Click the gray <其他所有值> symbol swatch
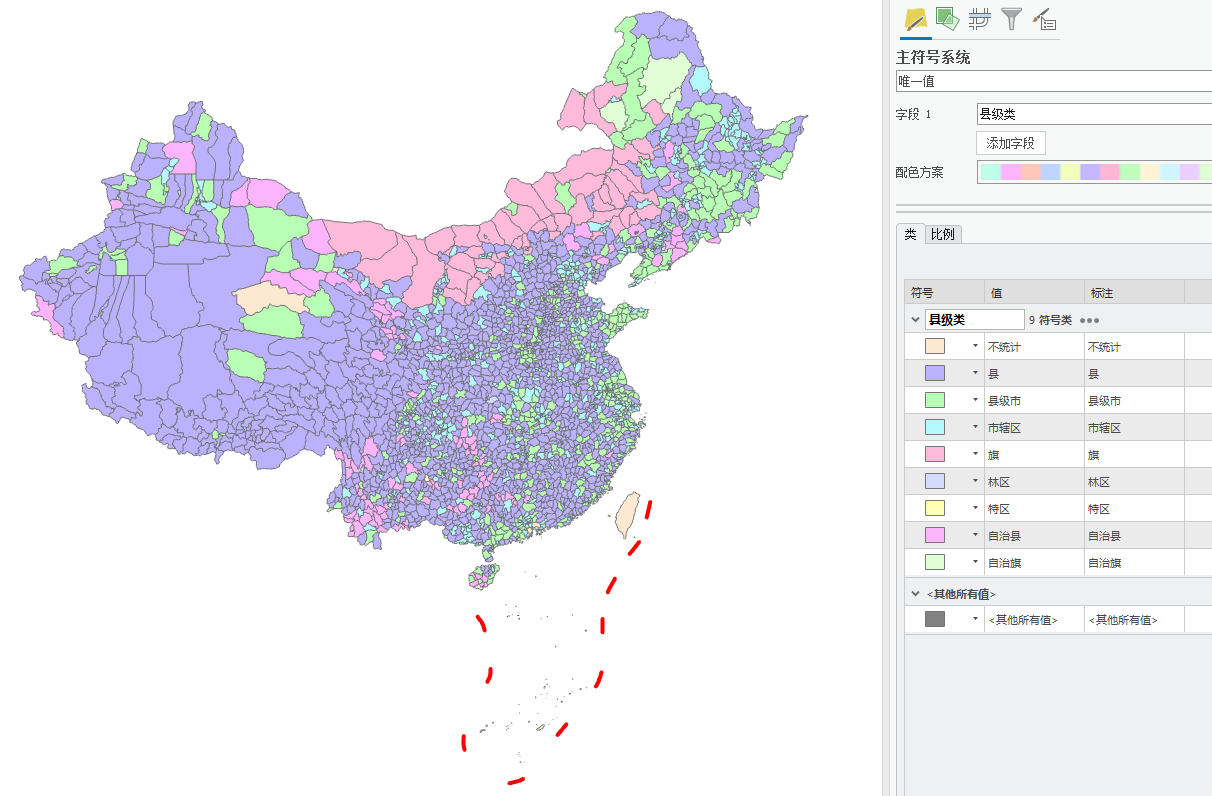This screenshot has width=1212, height=796. tap(935, 620)
